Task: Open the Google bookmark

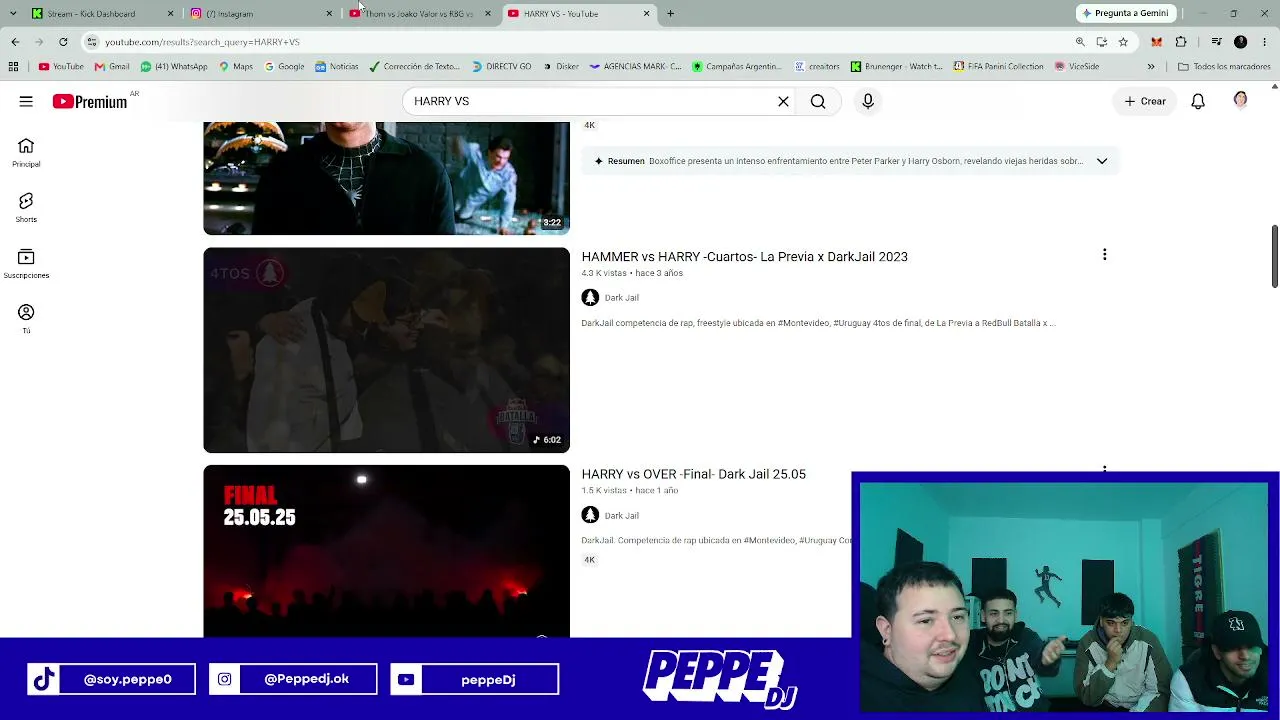Action: [x=284, y=67]
